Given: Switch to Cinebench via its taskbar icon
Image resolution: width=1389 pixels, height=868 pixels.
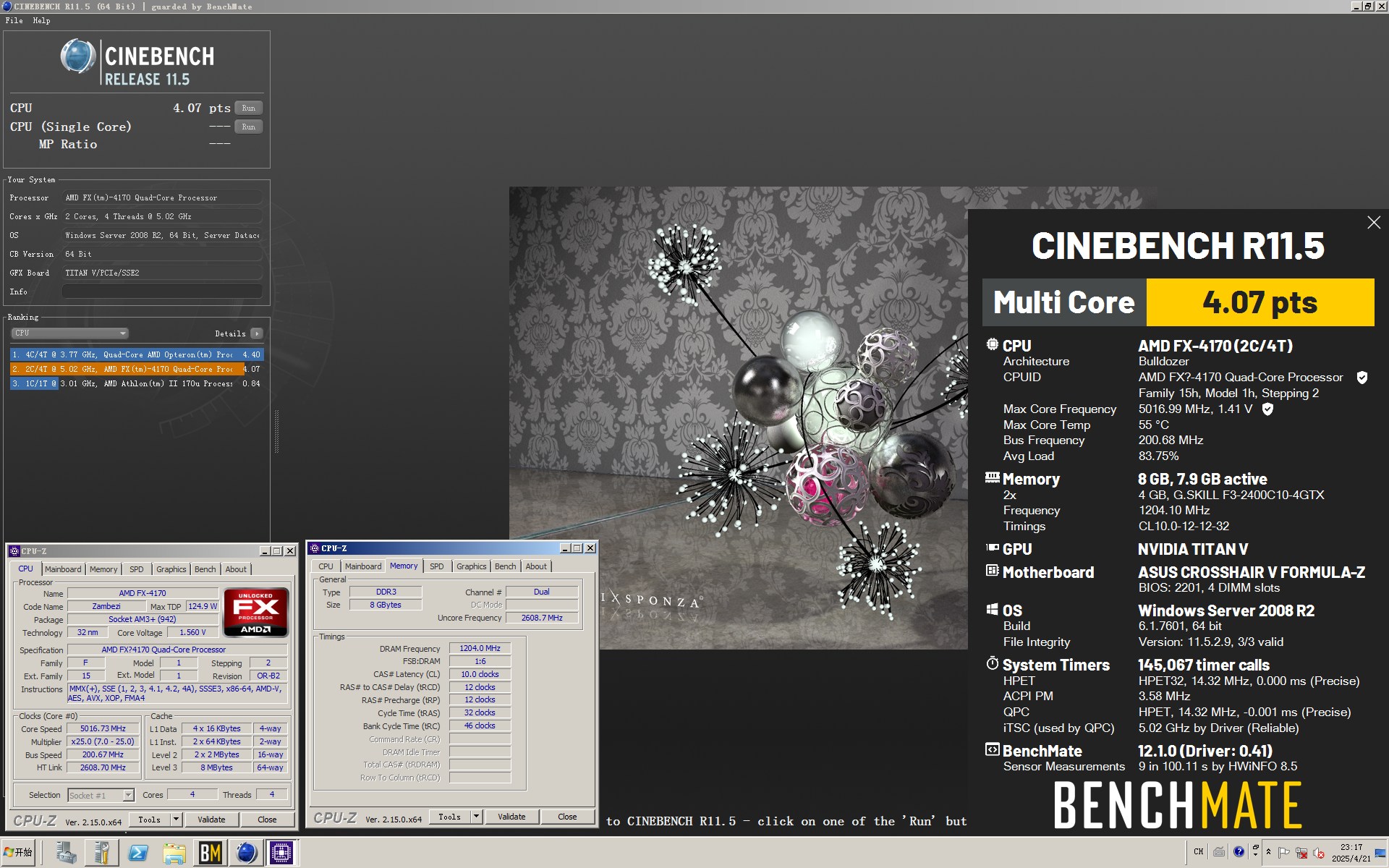Looking at the screenshot, I should 246,853.
